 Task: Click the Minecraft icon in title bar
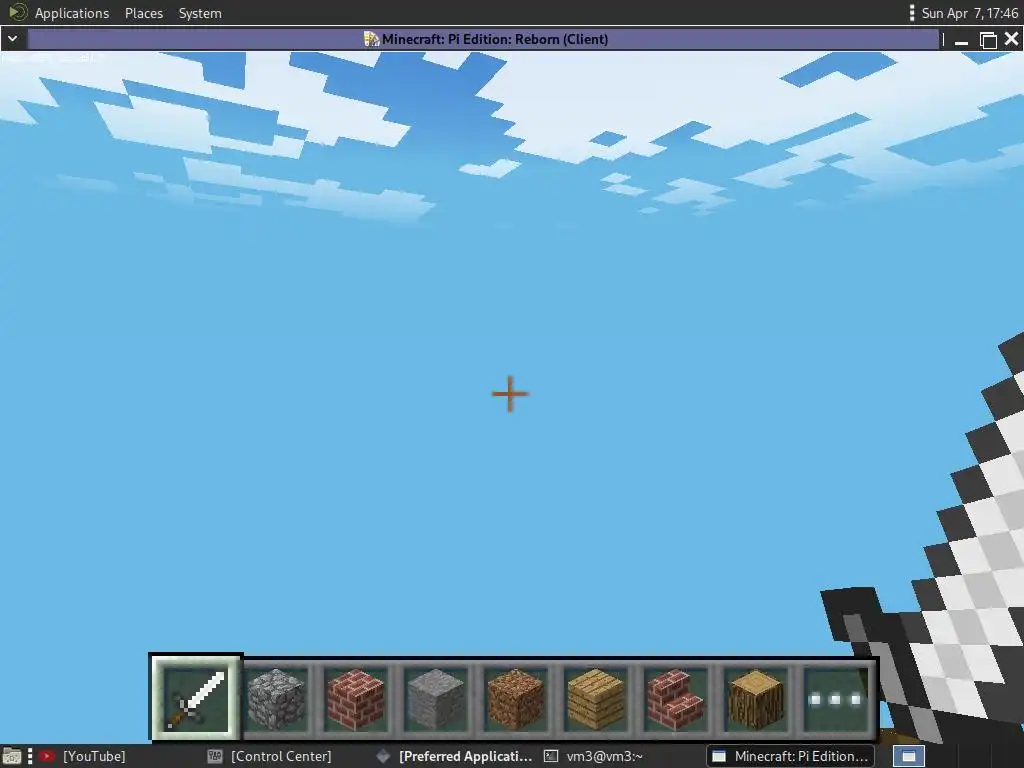[372, 39]
